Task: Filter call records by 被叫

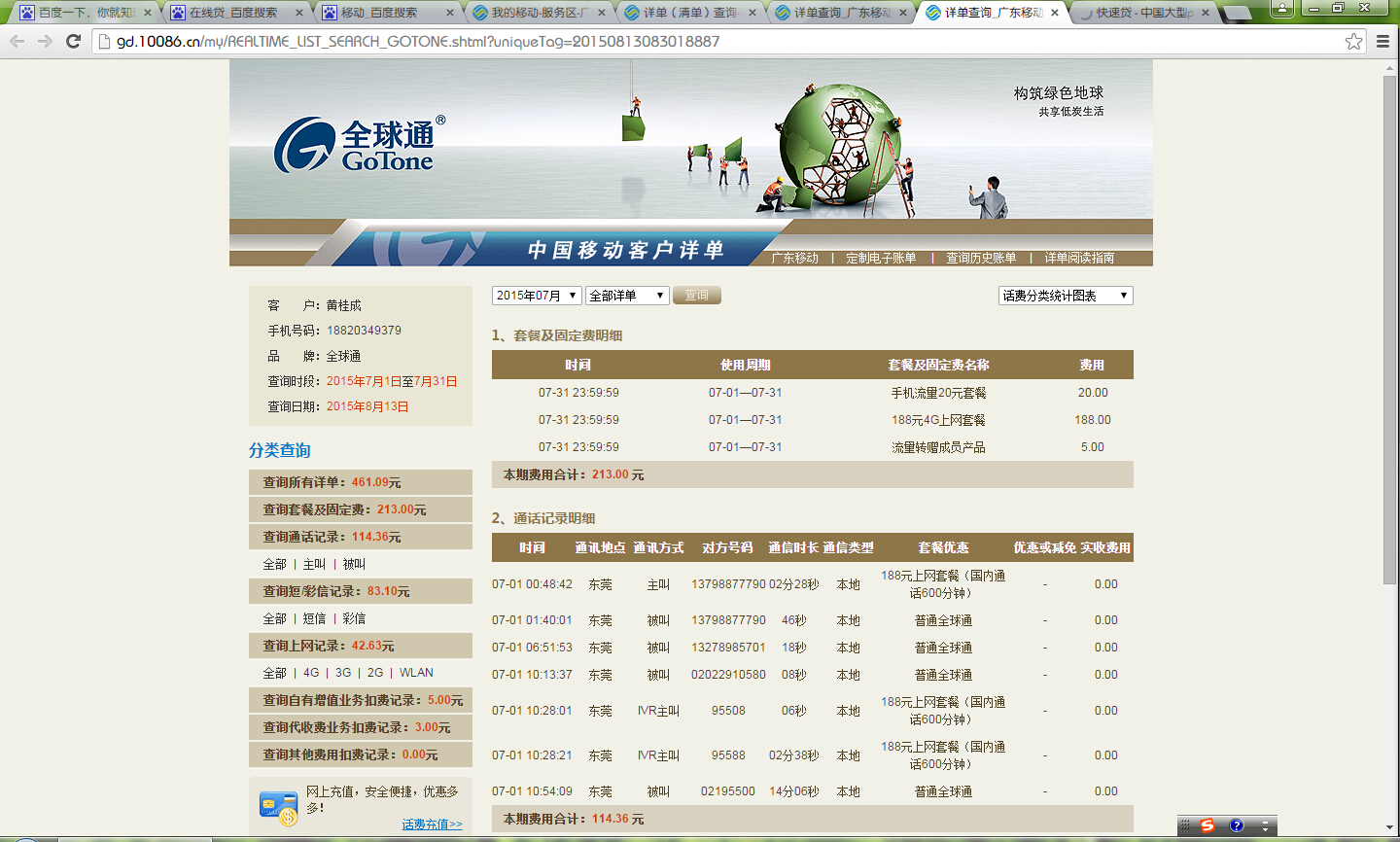Action: pos(354,564)
